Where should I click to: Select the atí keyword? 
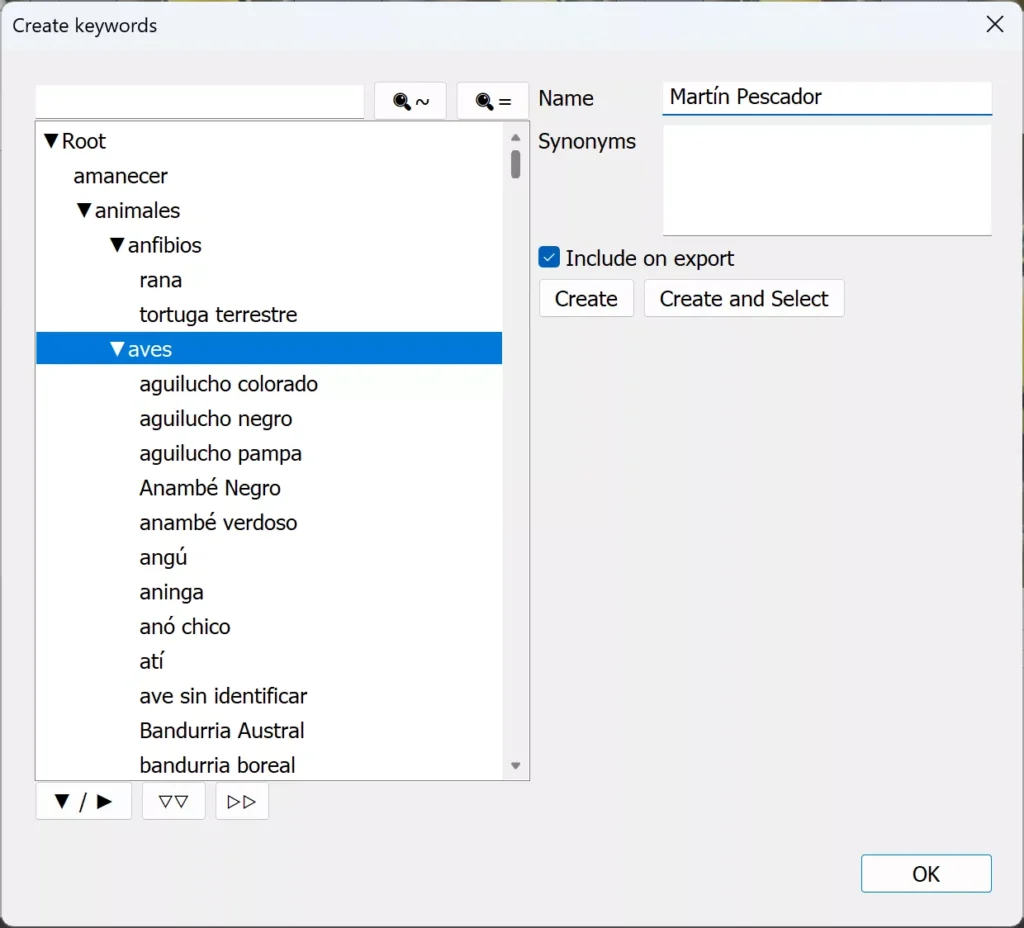[152, 661]
